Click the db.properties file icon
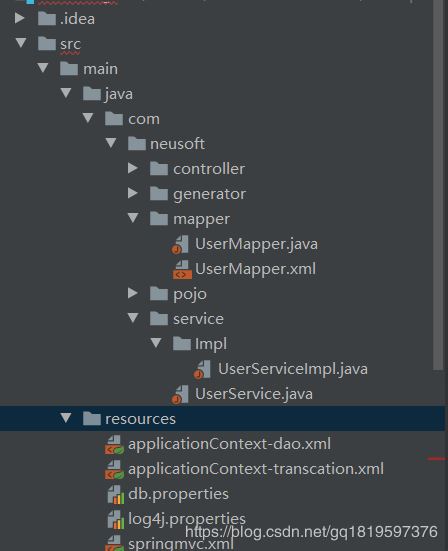The width and height of the screenshot is (448, 551). pos(115,494)
